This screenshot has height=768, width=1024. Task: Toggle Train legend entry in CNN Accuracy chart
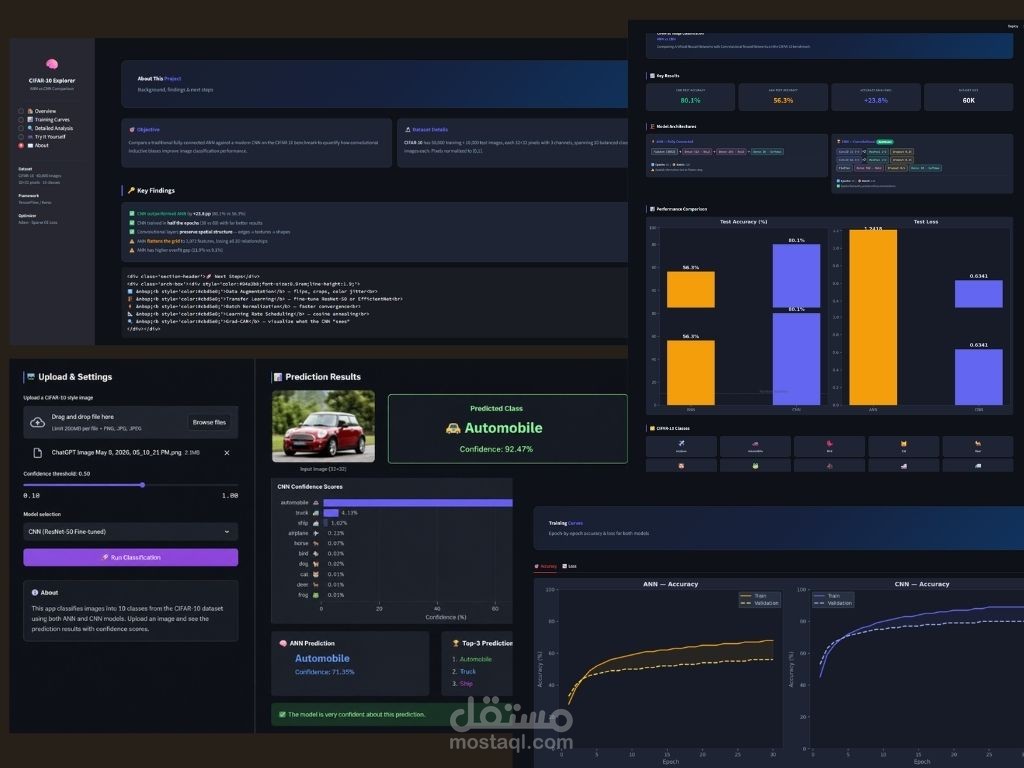pos(827,596)
